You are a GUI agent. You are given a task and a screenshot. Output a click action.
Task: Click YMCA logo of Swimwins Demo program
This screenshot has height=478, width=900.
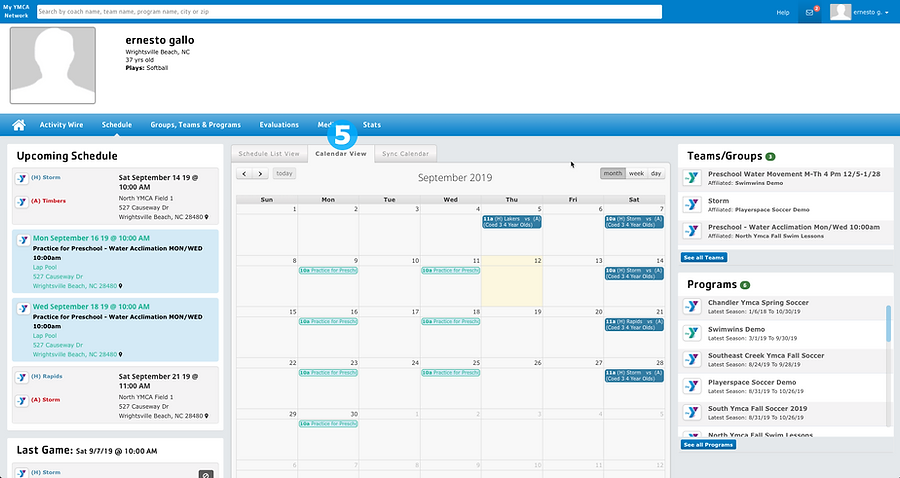click(692, 333)
